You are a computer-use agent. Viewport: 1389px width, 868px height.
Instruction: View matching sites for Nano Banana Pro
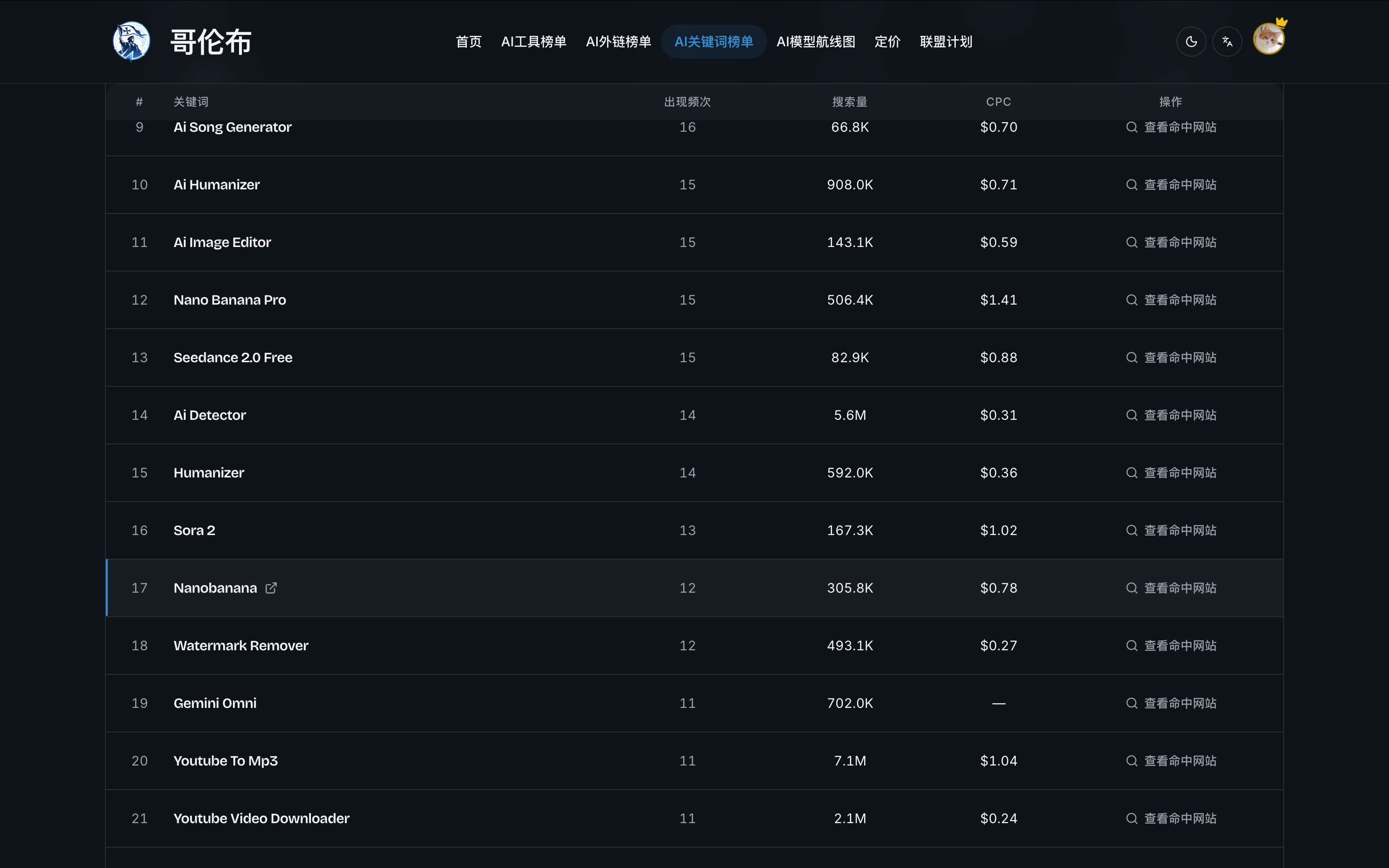[1171, 300]
